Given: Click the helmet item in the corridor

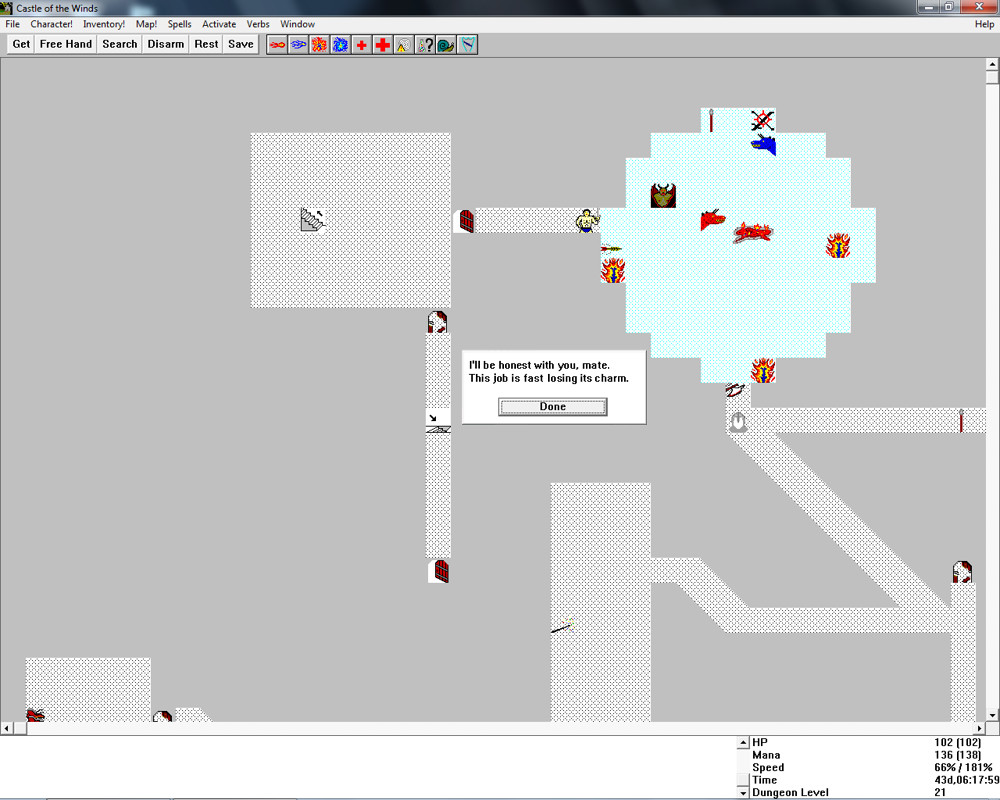Looking at the screenshot, I should point(738,422).
